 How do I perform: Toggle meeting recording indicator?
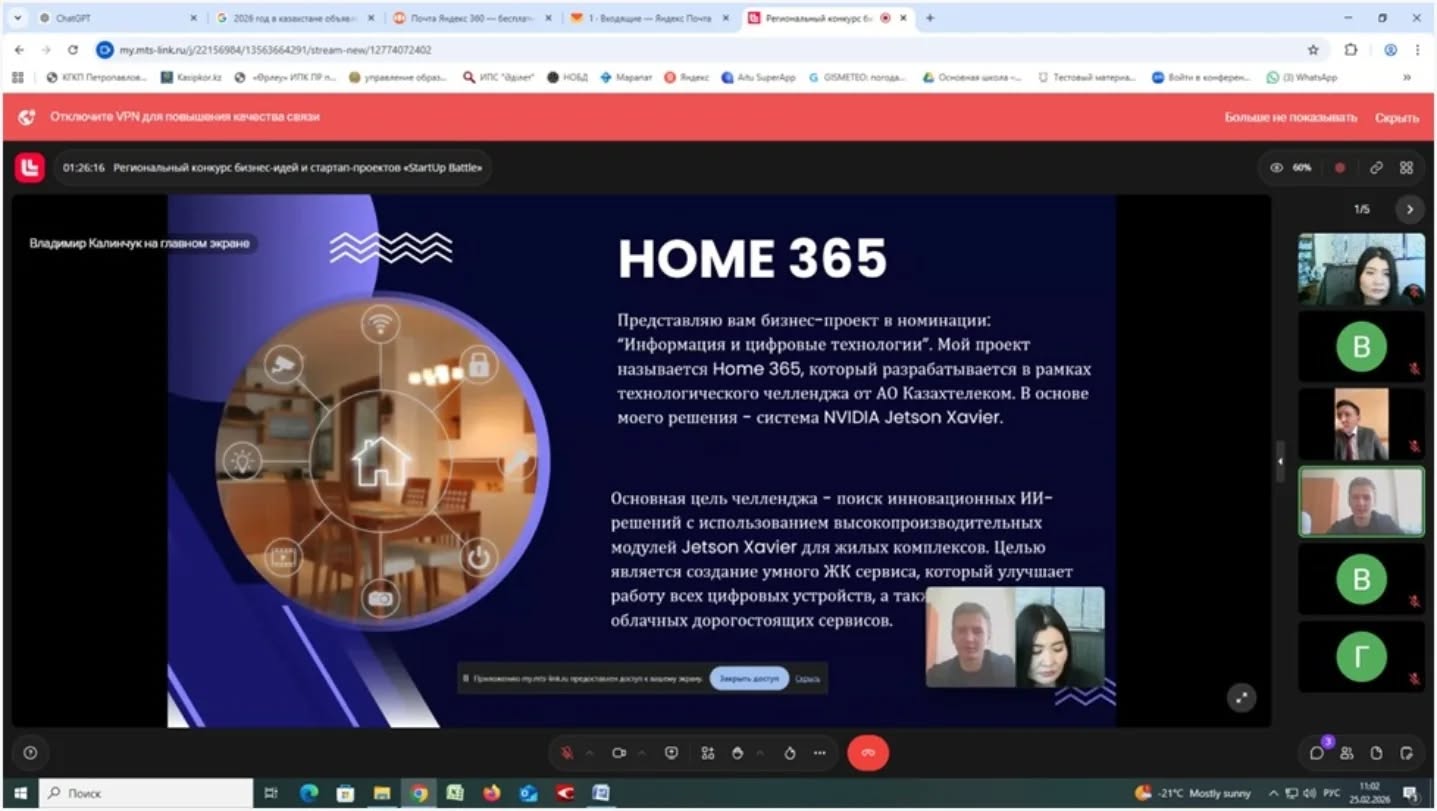pos(1340,168)
